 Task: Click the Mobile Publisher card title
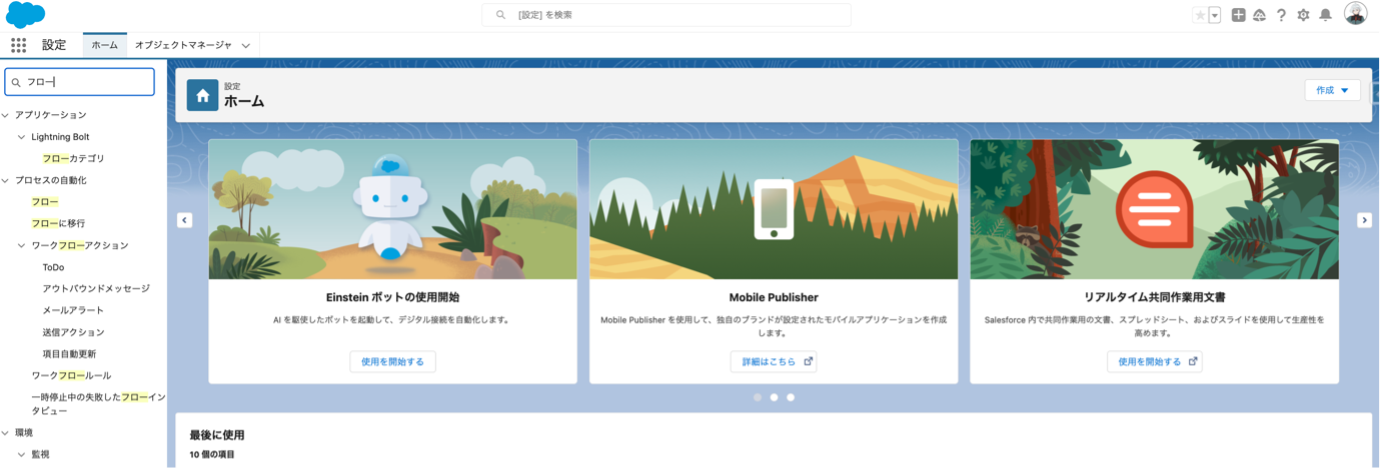[x=774, y=297]
